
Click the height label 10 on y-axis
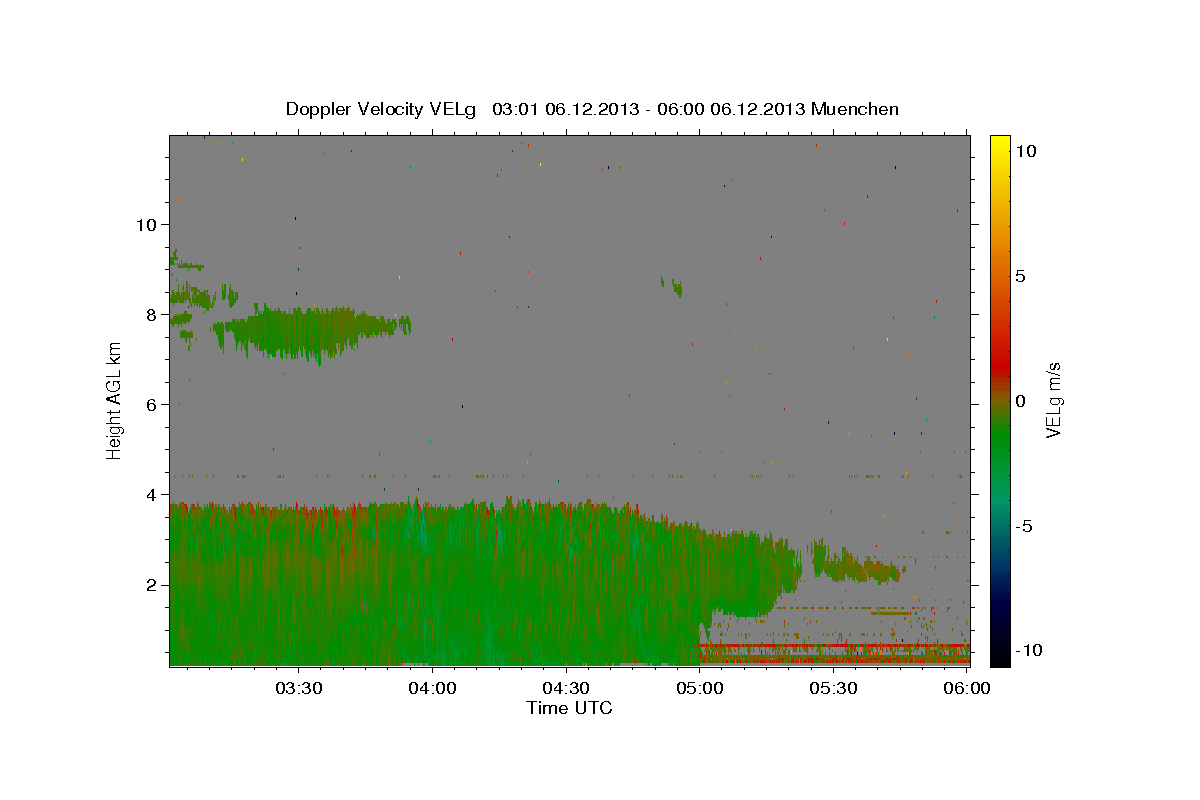pos(145,225)
